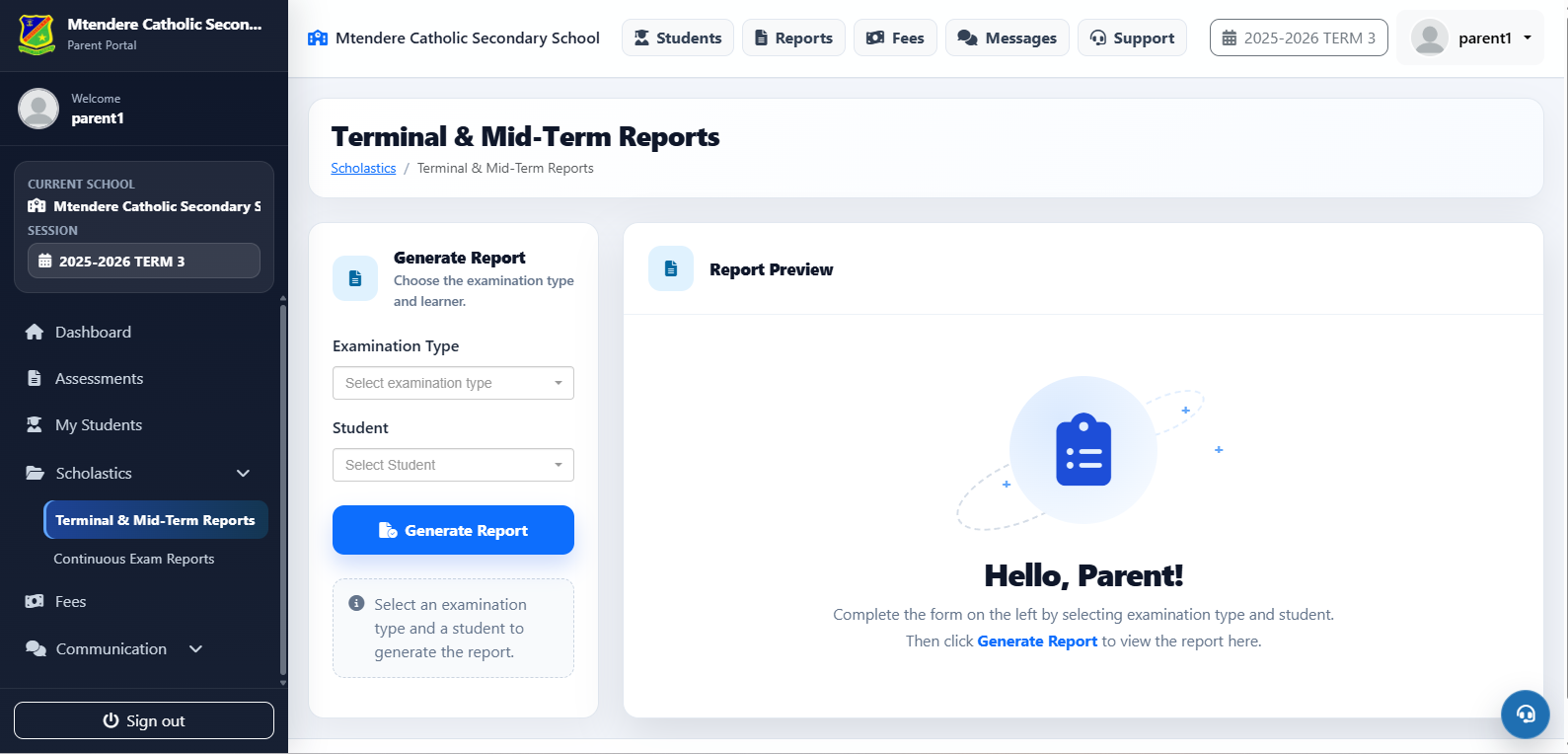Open Assessments via its document icon
1568x754 pixels.
click(x=35, y=378)
